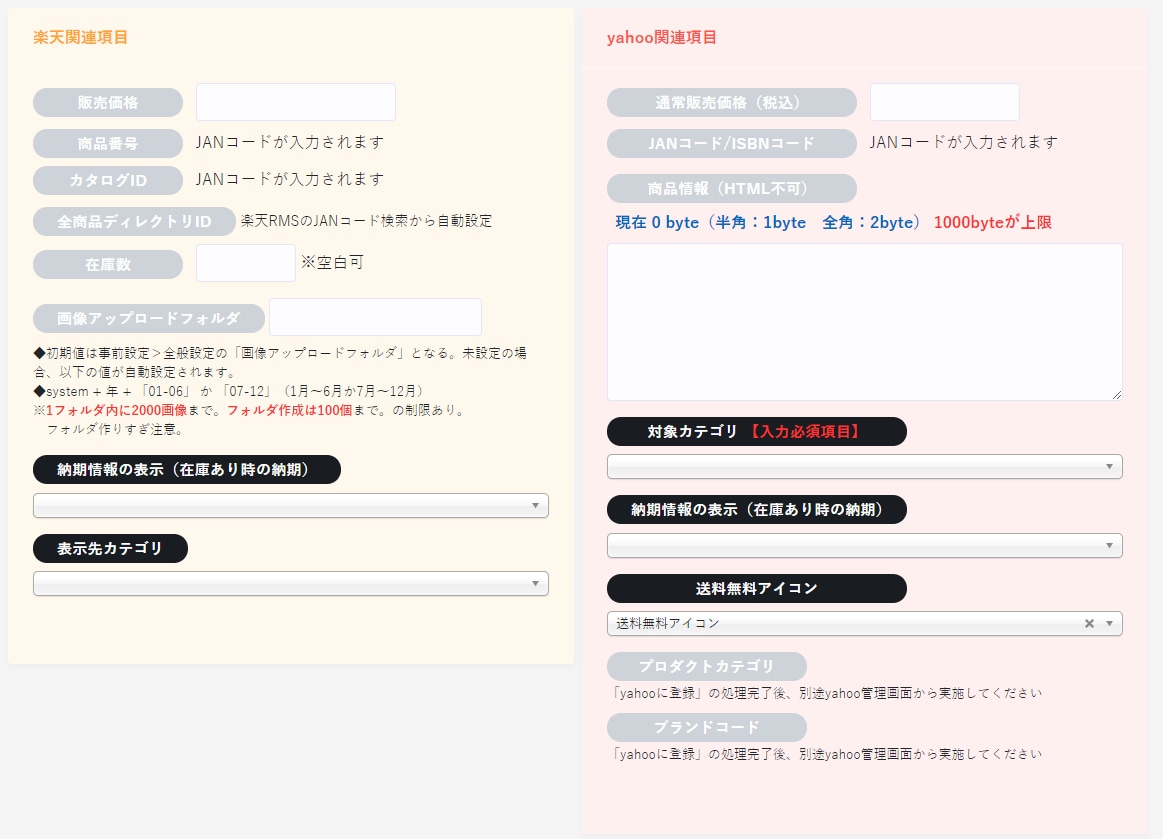The image size is (1163, 839).
Task: Click the 商品番号 label pill
Action: click(108, 143)
